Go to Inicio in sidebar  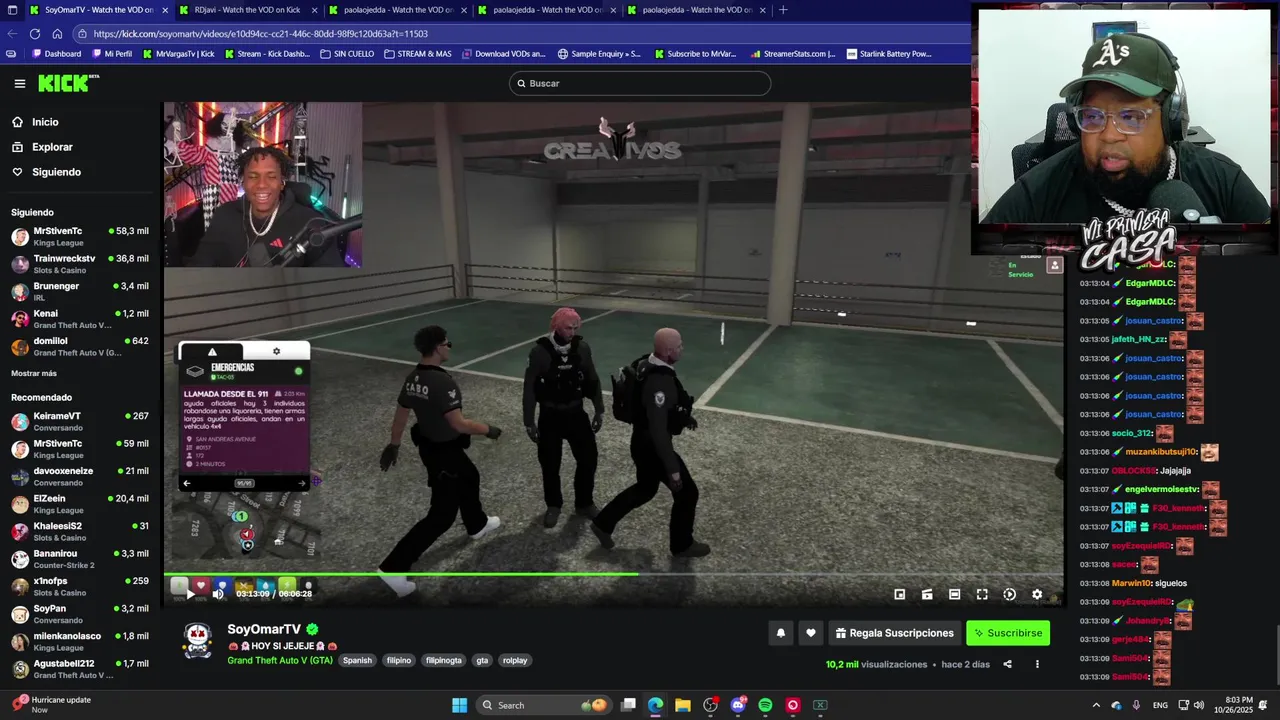[45, 122]
